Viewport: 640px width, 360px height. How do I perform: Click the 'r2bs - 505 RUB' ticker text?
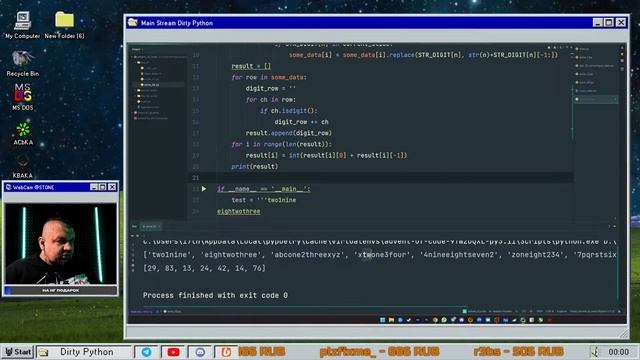518,352
